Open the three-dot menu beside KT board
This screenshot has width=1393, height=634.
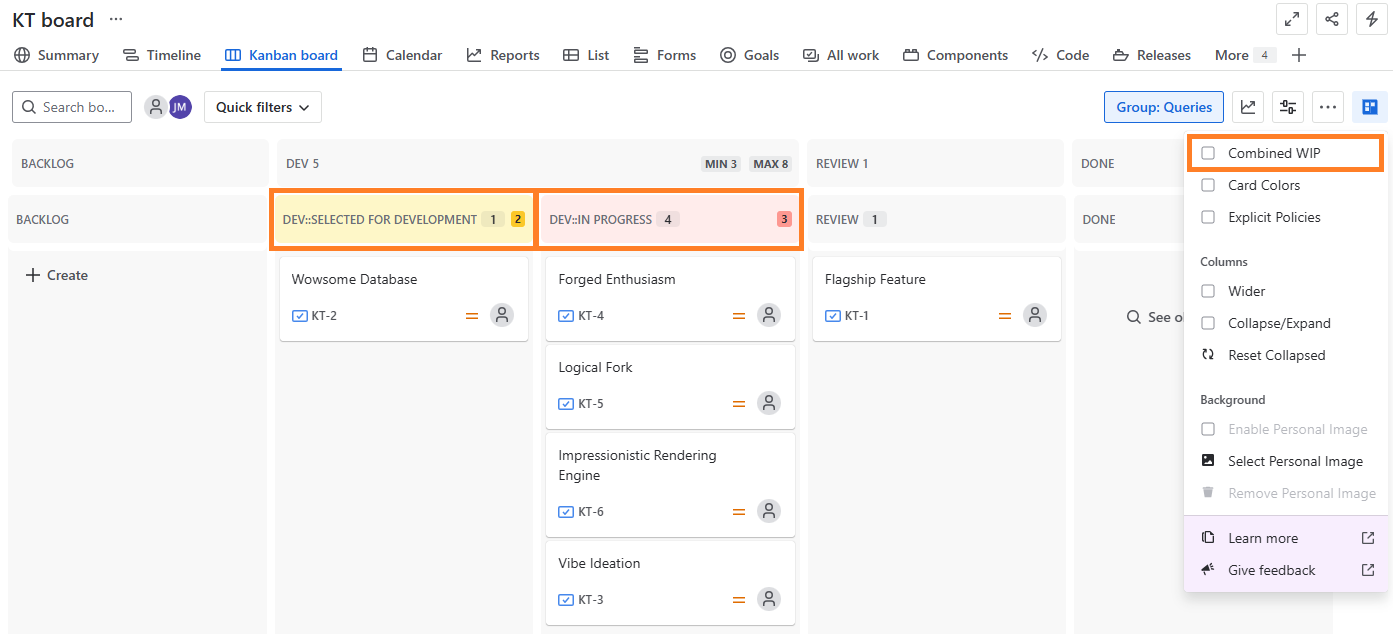click(x=116, y=20)
